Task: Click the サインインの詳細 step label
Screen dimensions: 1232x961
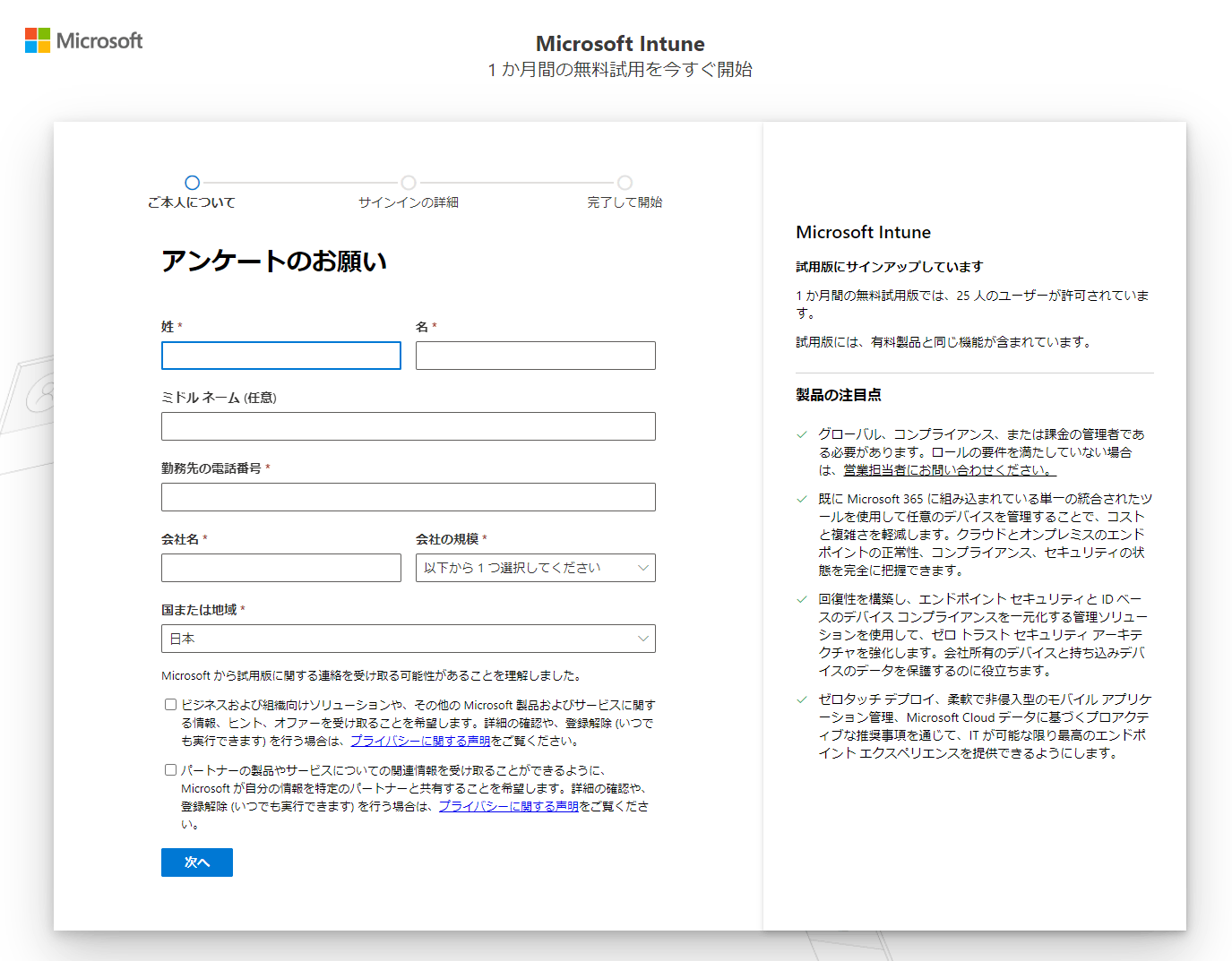Action: (x=409, y=202)
